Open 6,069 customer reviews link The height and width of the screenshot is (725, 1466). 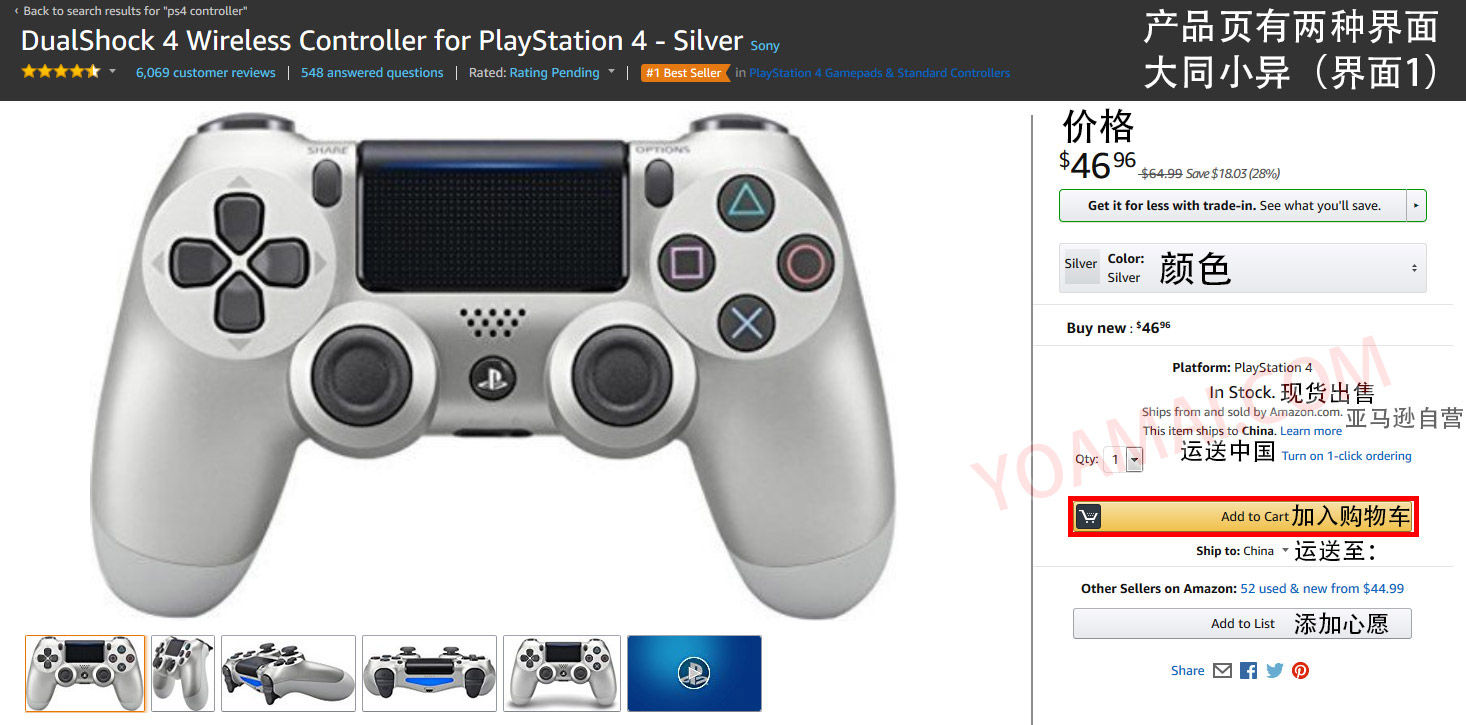tap(205, 73)
